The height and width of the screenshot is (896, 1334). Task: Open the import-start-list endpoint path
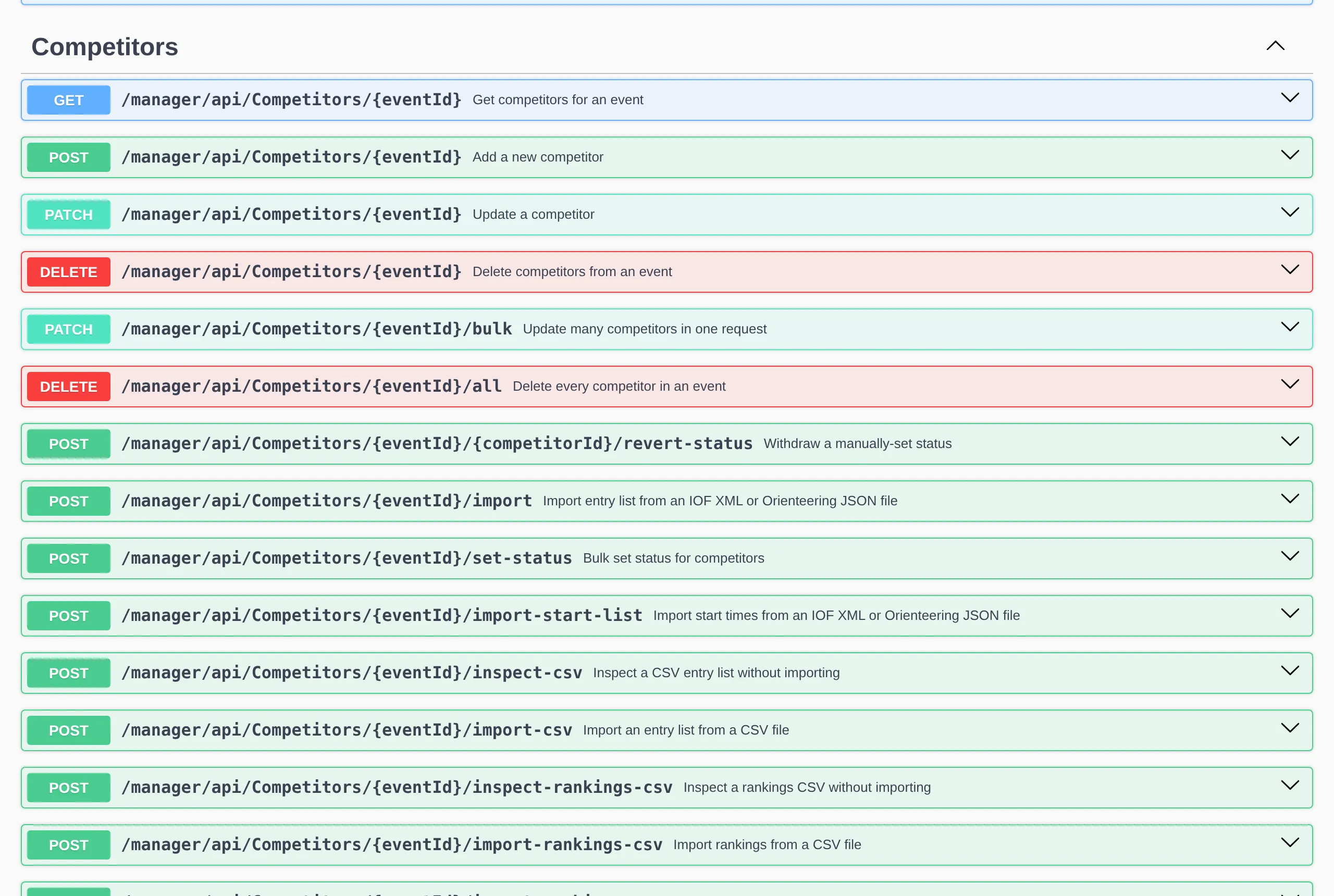(382, 615)
